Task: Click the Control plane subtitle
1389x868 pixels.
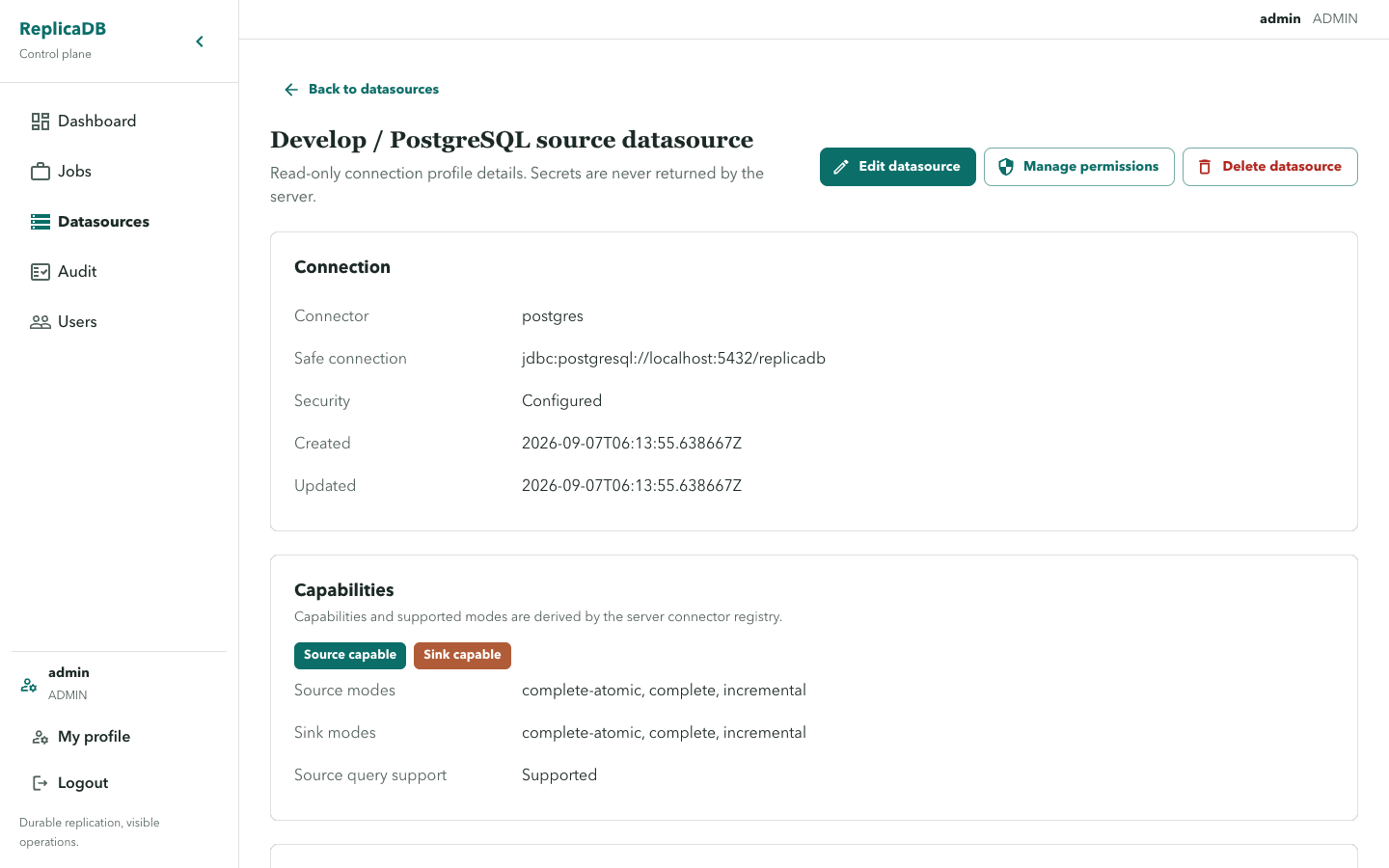Action: click(x=55, y=54)
